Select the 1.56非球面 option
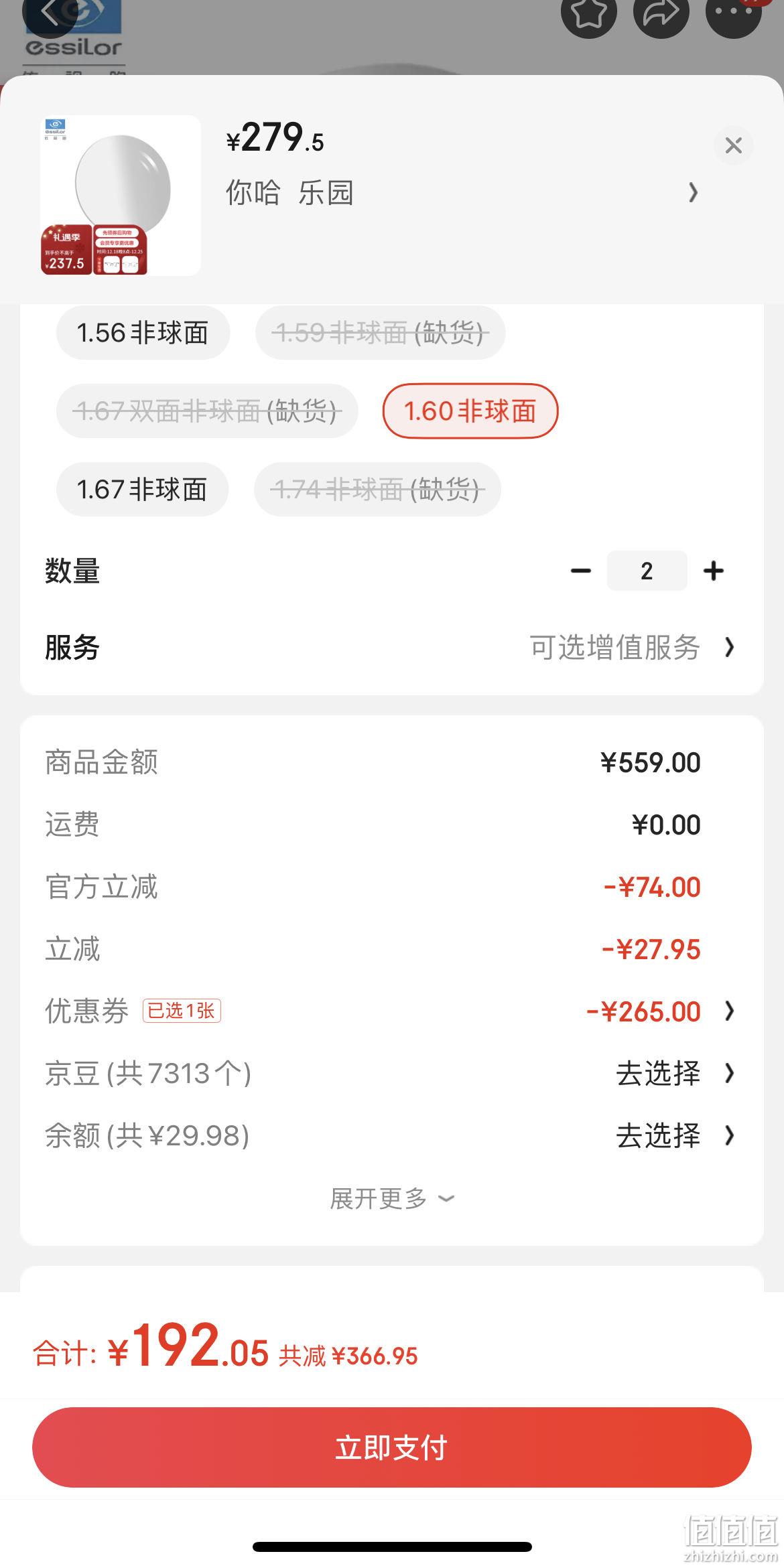 coord(143,333)
